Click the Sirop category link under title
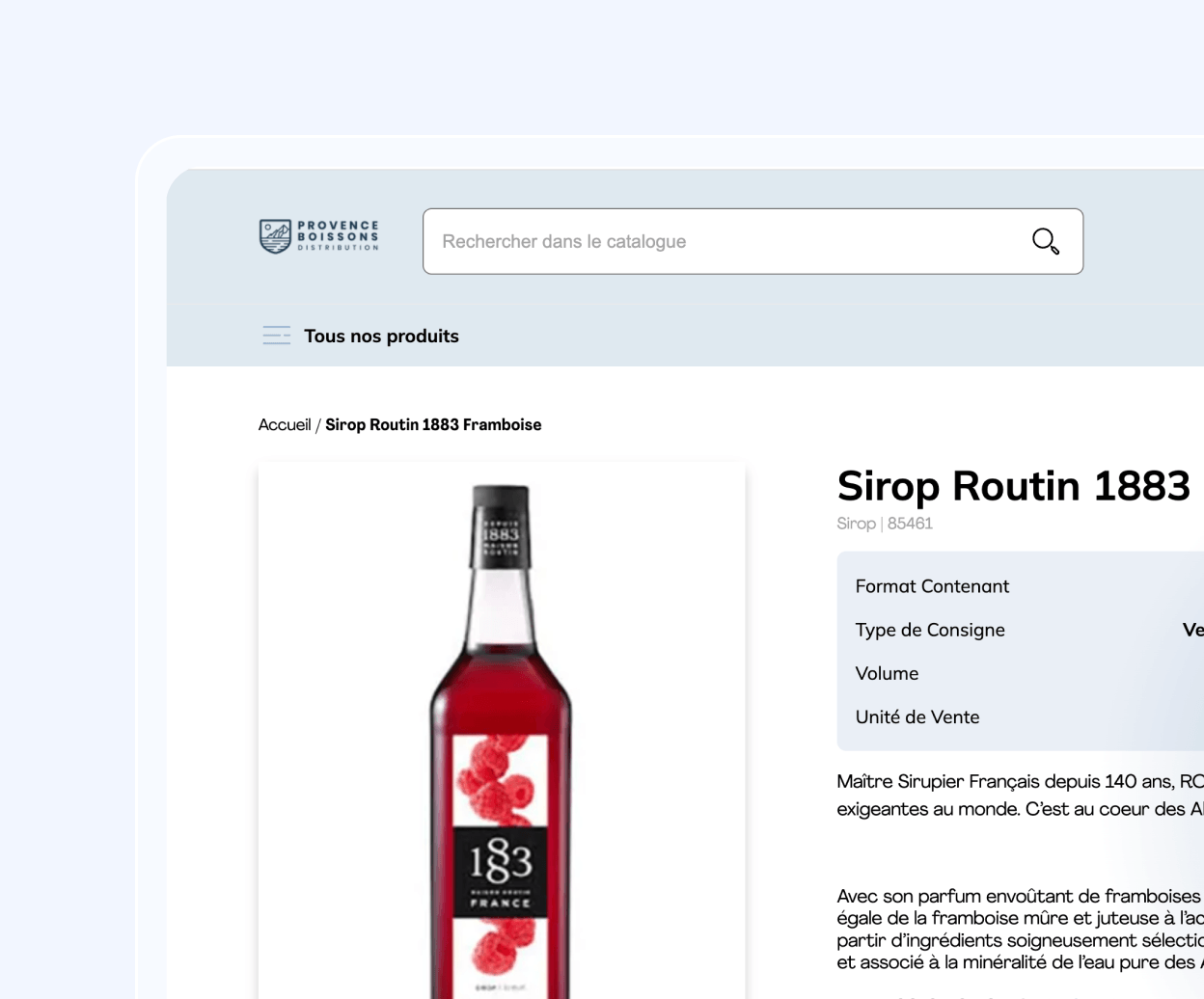Image resolution: width=1204 pixels, height=999 pixels. click(x=856, y=524)
